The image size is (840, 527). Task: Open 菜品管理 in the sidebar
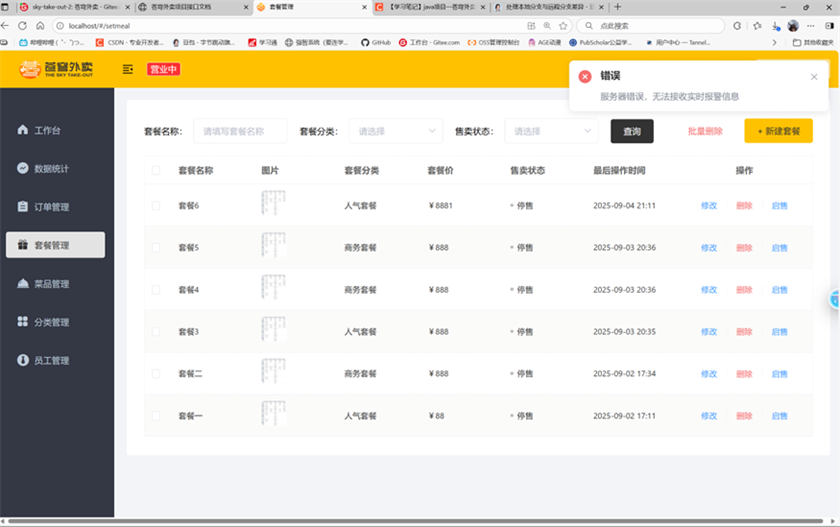[43, 283]
